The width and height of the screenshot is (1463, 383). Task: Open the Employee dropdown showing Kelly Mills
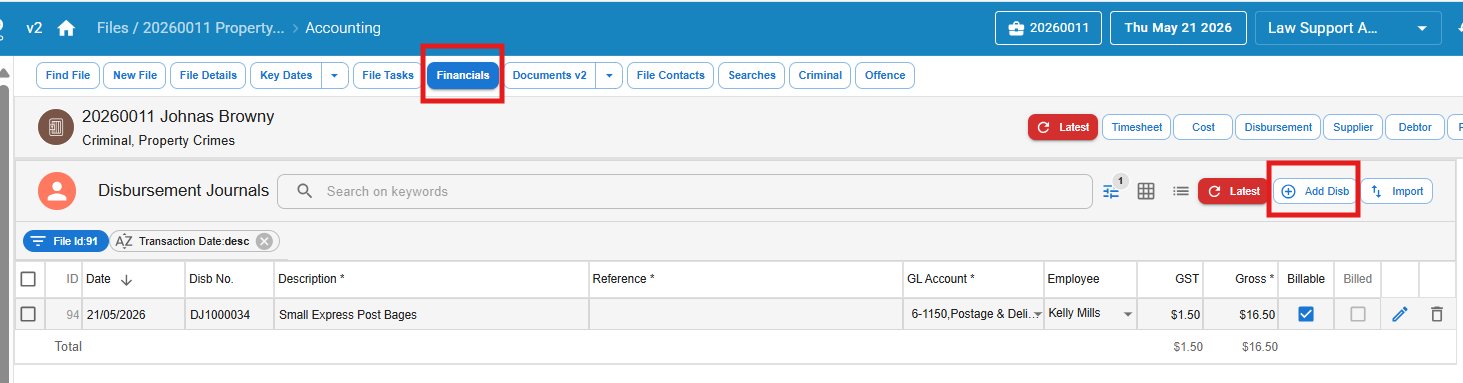pos(1129,315)
